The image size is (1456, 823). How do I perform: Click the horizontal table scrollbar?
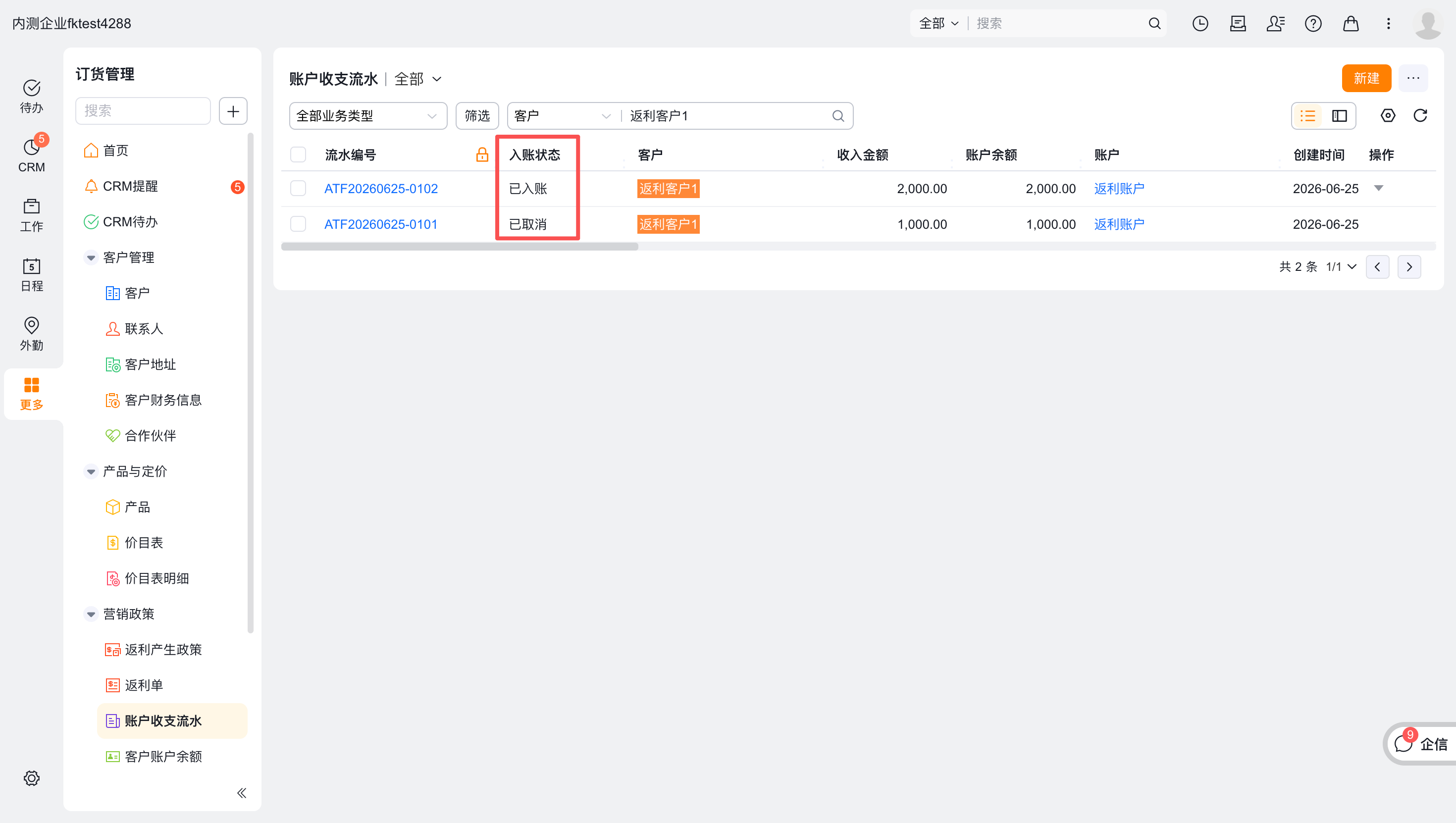(x=460, y=247)
